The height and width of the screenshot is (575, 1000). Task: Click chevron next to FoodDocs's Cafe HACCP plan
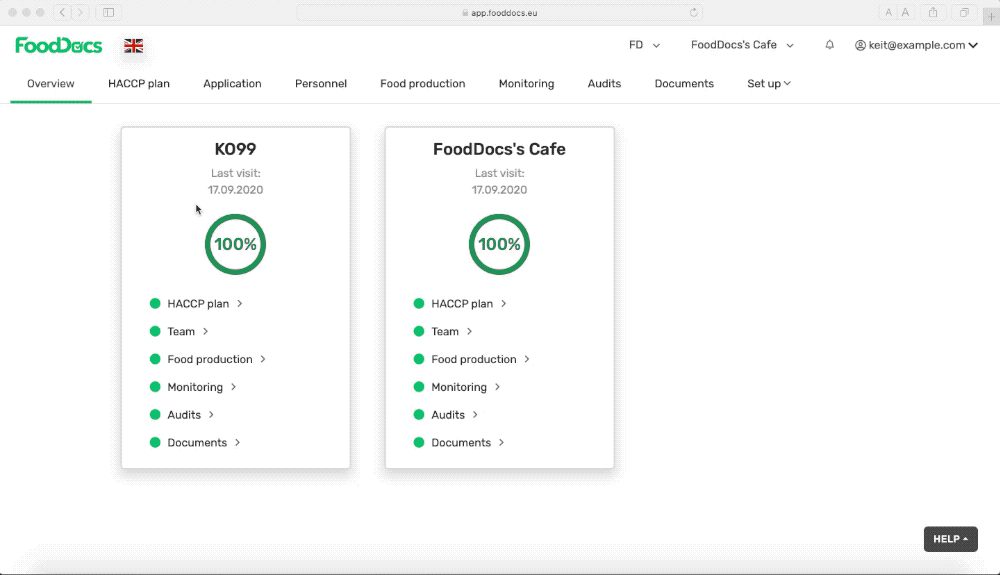pyautogui.click(x=503, y=303)
